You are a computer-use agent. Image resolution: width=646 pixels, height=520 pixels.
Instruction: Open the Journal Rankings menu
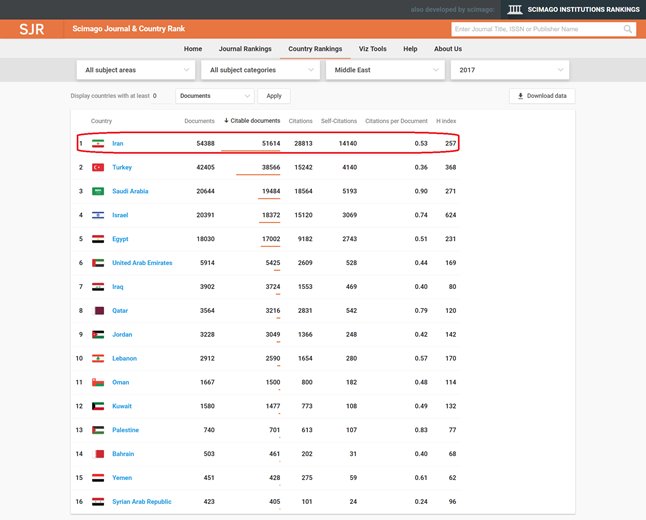pyautogui.click(x=245, y=48)
